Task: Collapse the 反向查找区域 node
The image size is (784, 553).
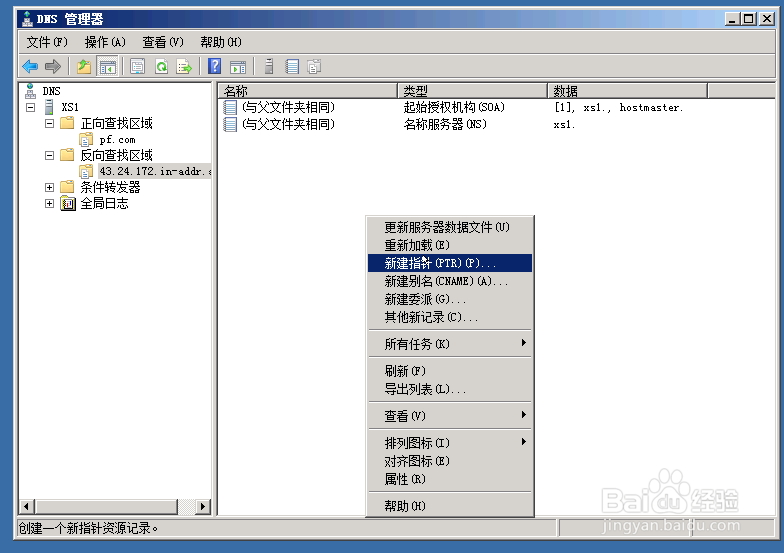Action: pos(50,155)
